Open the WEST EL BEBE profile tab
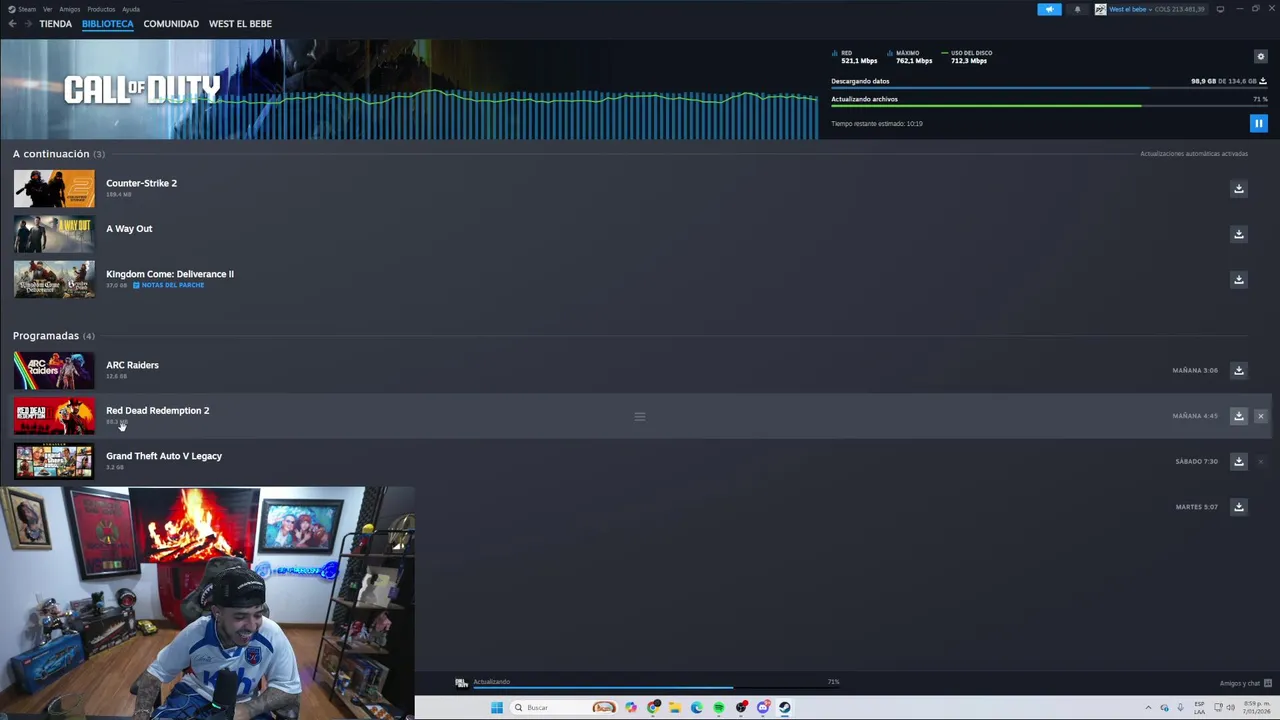Image resolution: width=1280 pixels, height=720 pixels. coord(240,24)
